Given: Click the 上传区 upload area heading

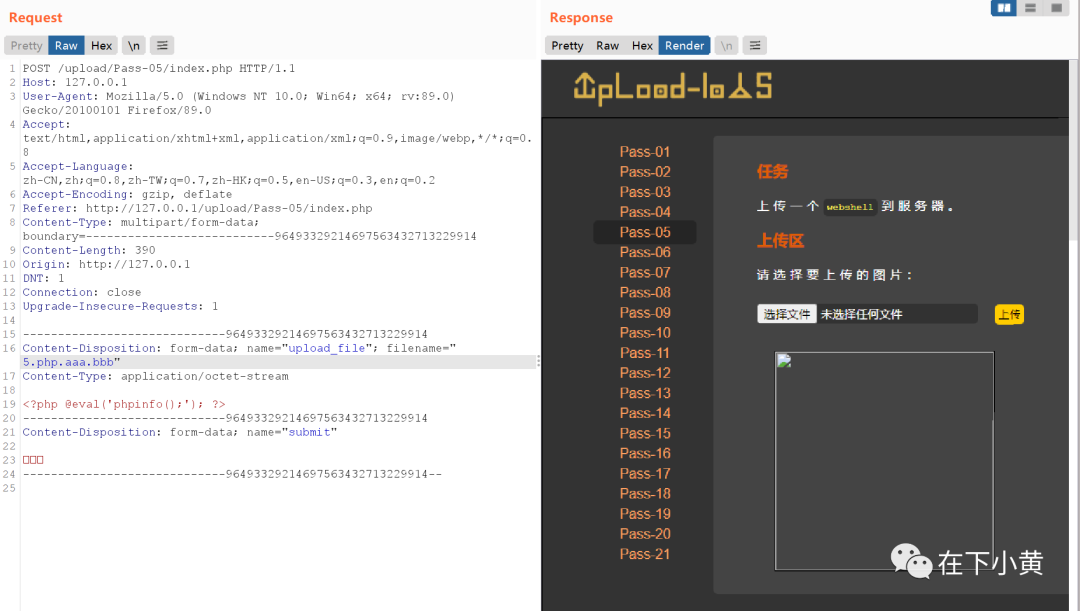Looking at the screenshot, I should click(x=780, y=241).
